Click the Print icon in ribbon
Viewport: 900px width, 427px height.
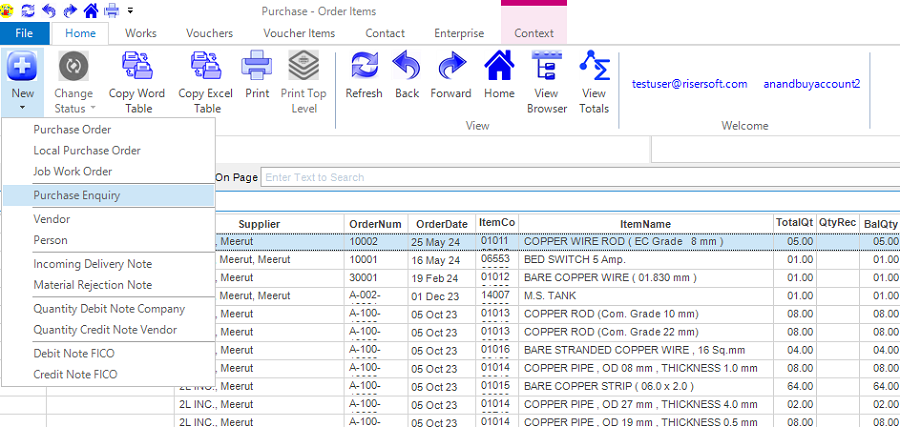[257, 67]
